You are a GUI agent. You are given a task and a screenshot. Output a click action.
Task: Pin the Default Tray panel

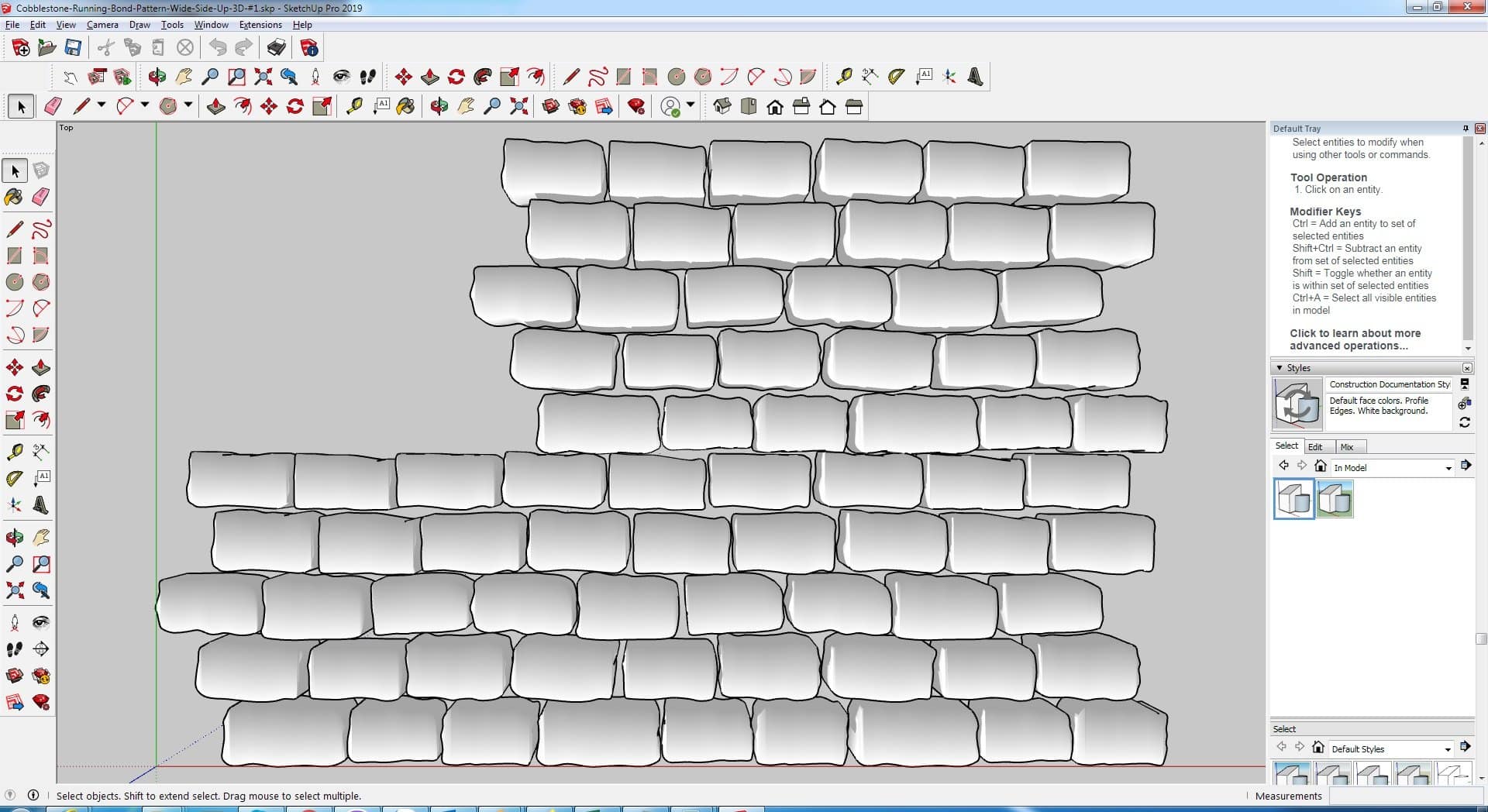tap(1465, 129)
